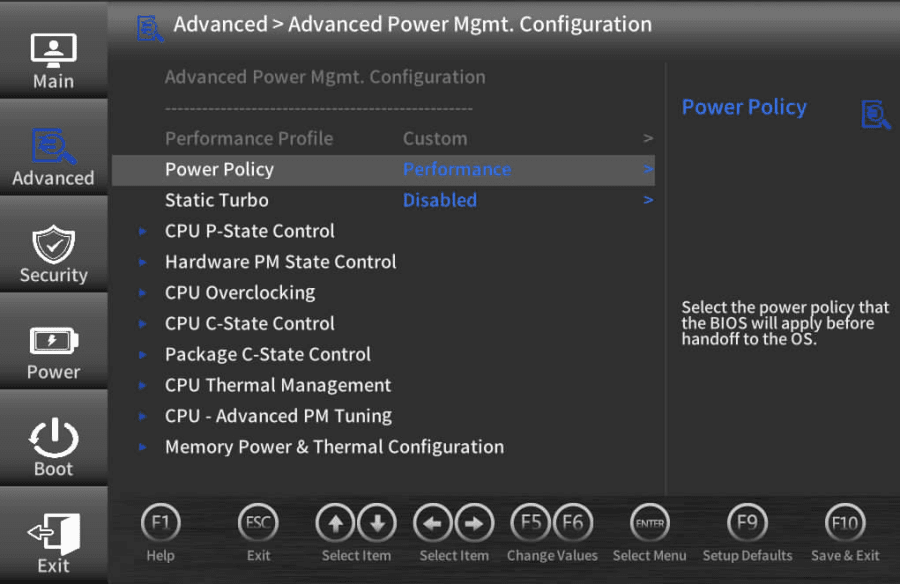Screen dimensions: 900x584
Task: Go to the Boot section icon
Action: 53,438
